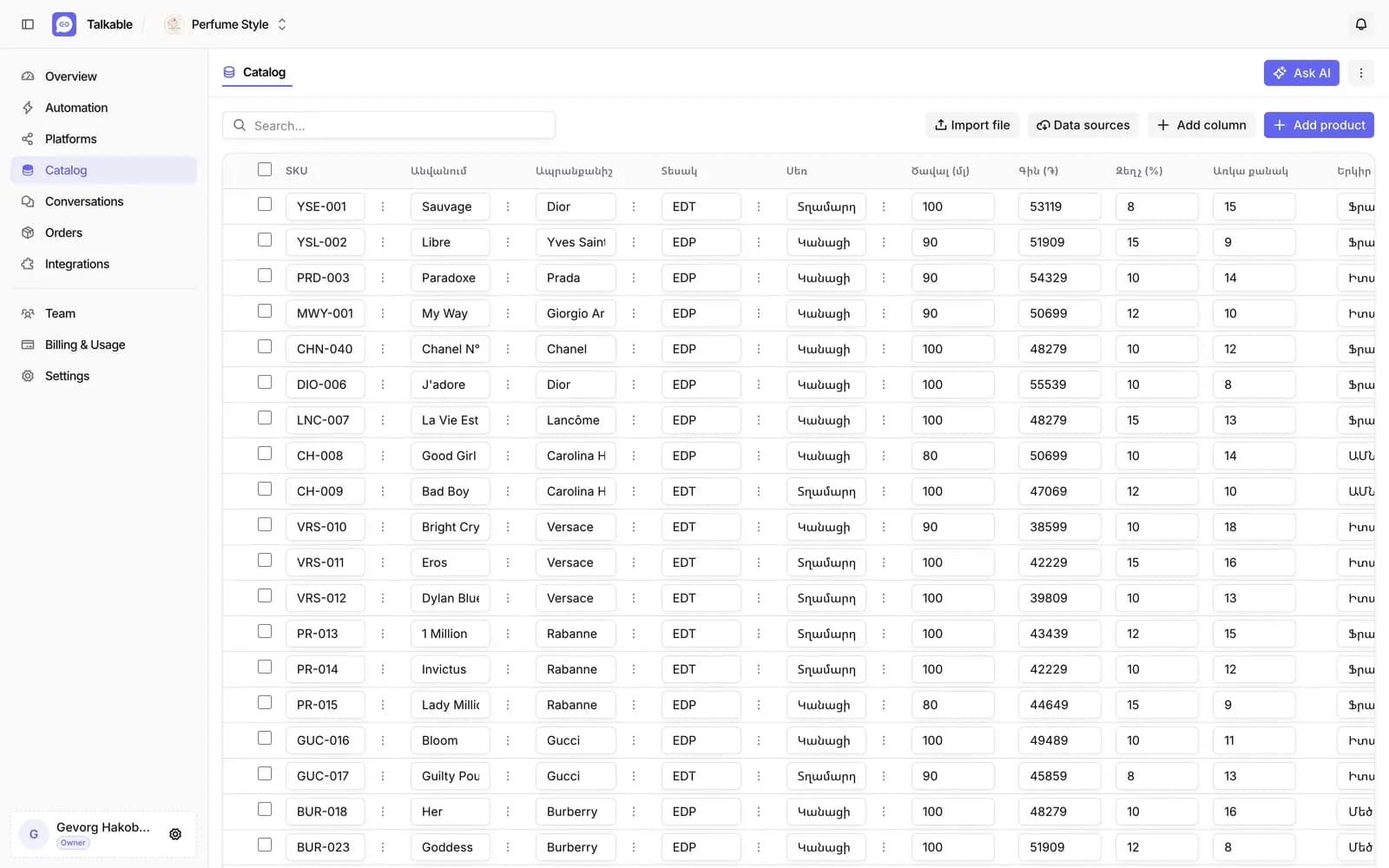Check the BUR-023 row checkbox
Viewport: 1389px width, 868px height.
265,845
